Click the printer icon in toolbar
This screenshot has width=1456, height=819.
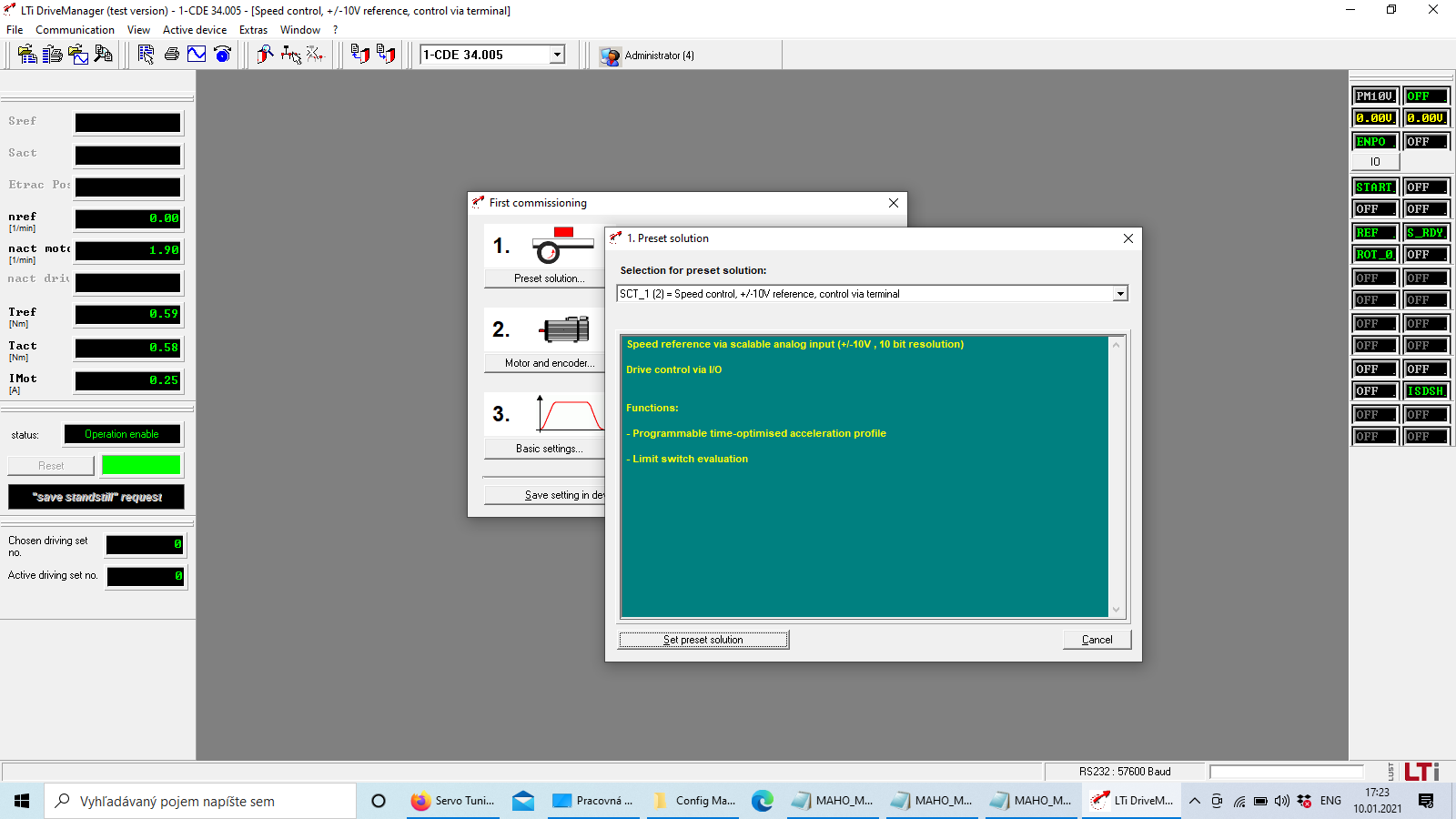tap(171, 55)
